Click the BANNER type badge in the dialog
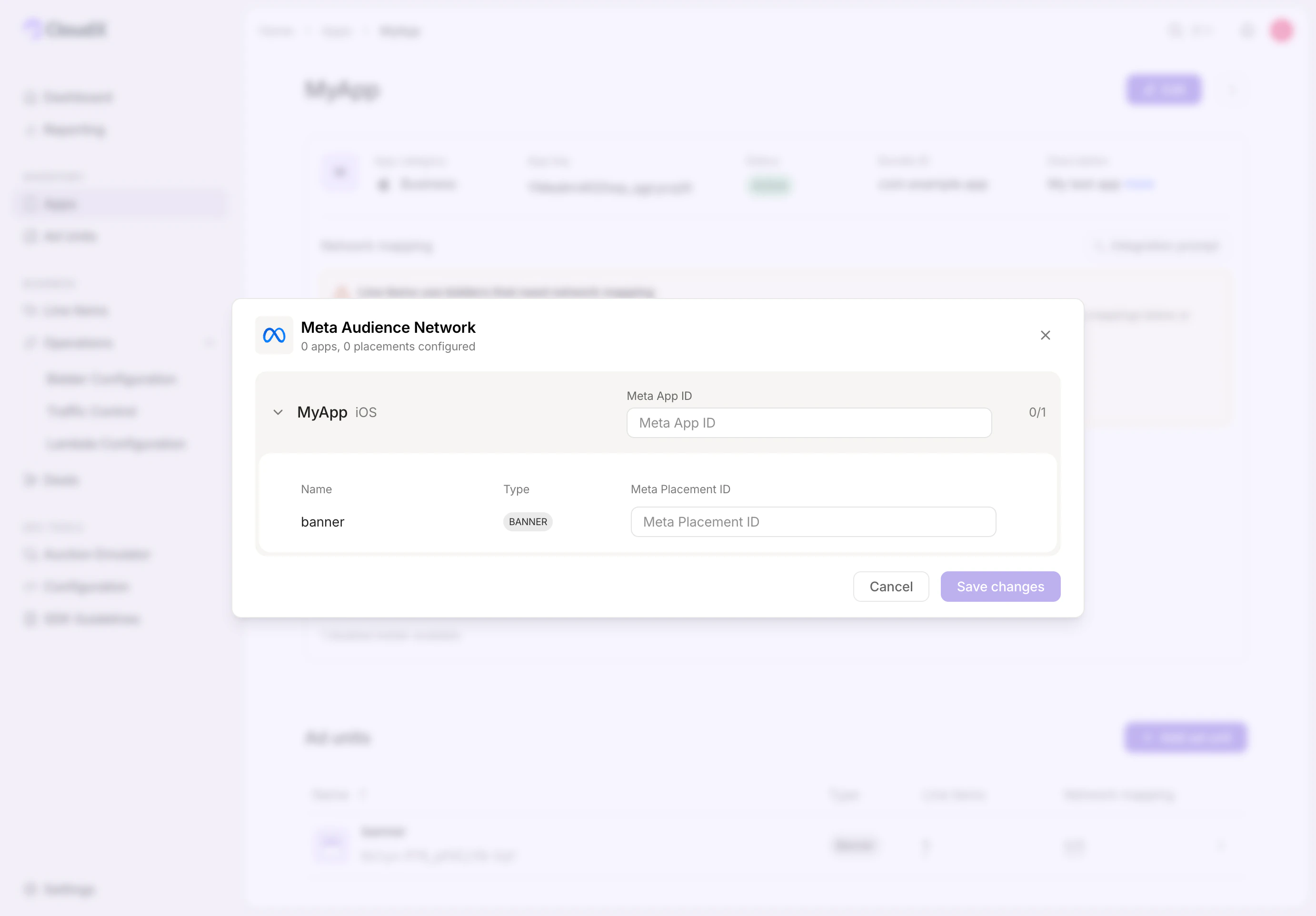Screen dimensions: 1316x916 click(528, 522)
